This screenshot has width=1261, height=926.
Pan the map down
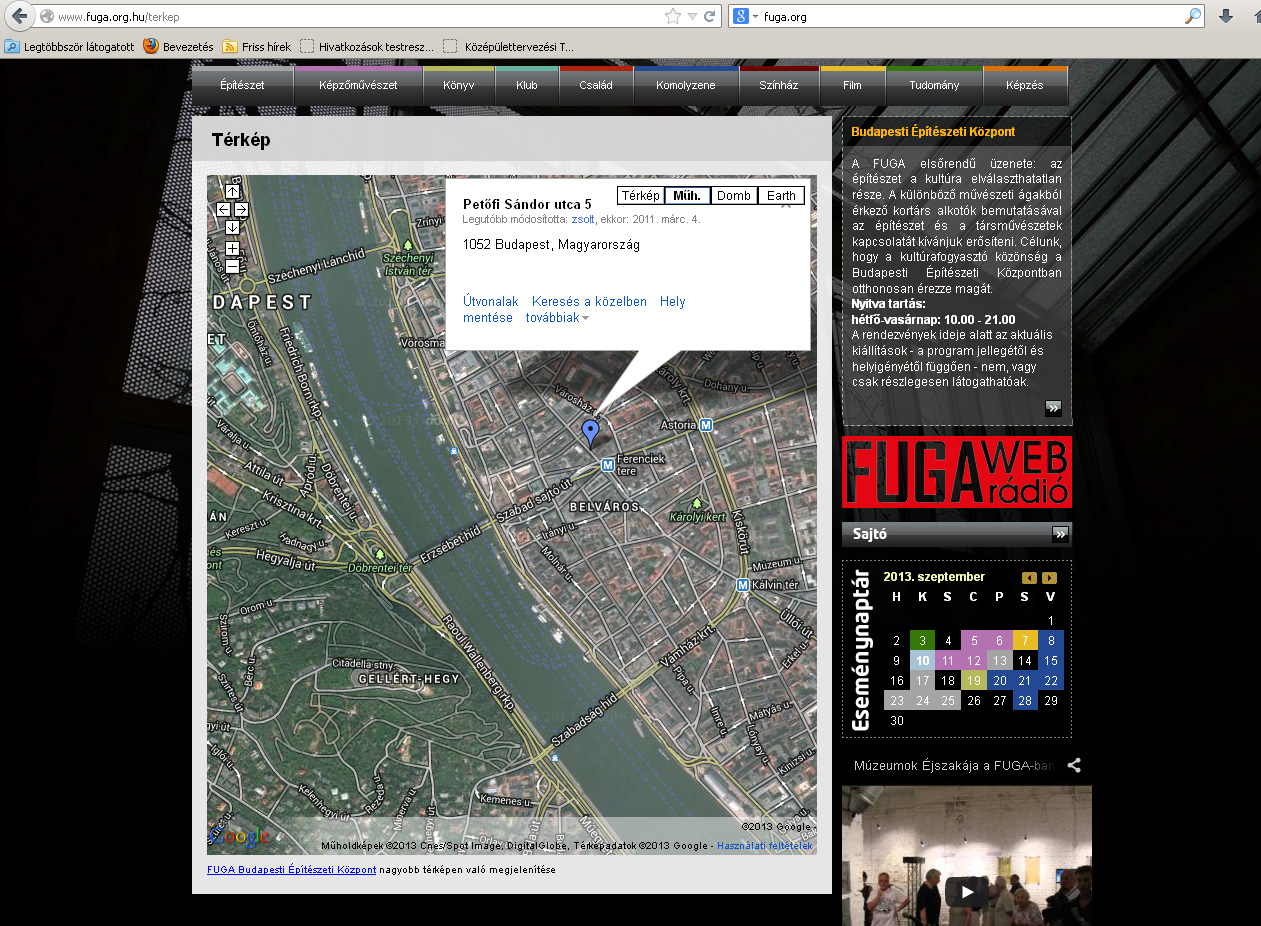[232, 227]
